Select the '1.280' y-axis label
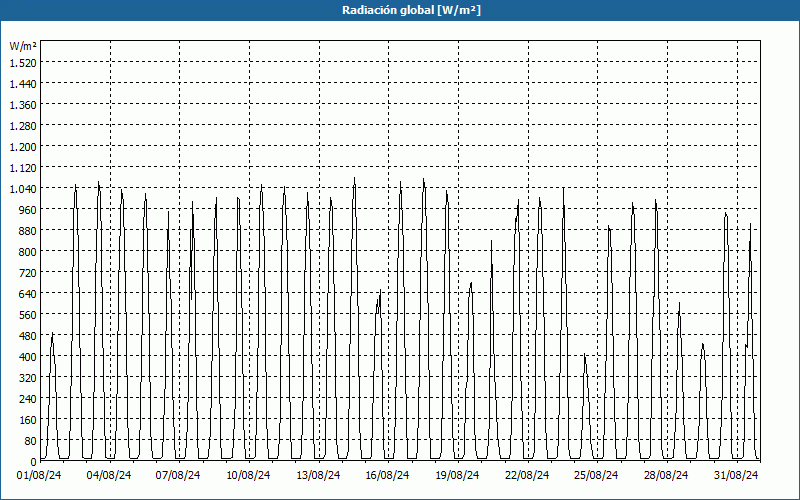The height and width of the screenshot is (500, 800). [23, 126]
